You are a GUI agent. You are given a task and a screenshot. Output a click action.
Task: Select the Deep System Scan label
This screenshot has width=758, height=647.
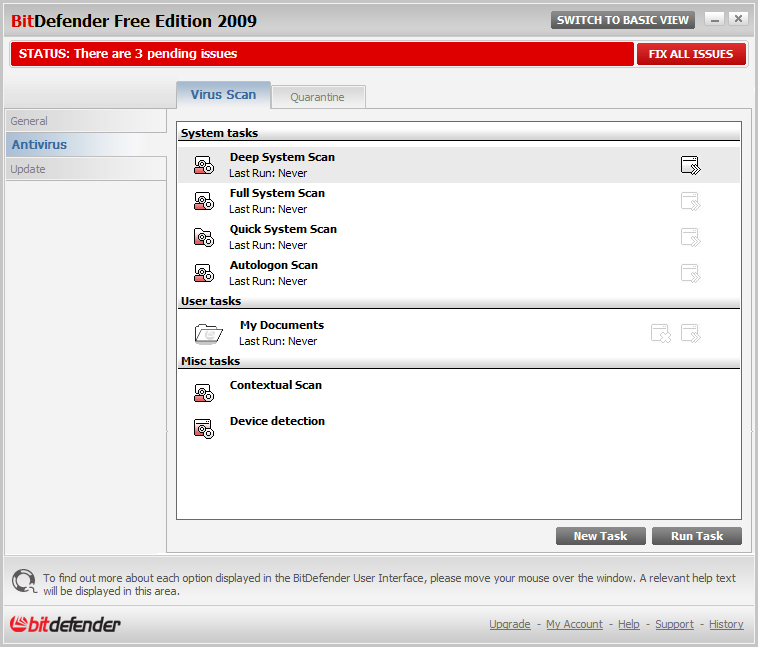(282, 157)
